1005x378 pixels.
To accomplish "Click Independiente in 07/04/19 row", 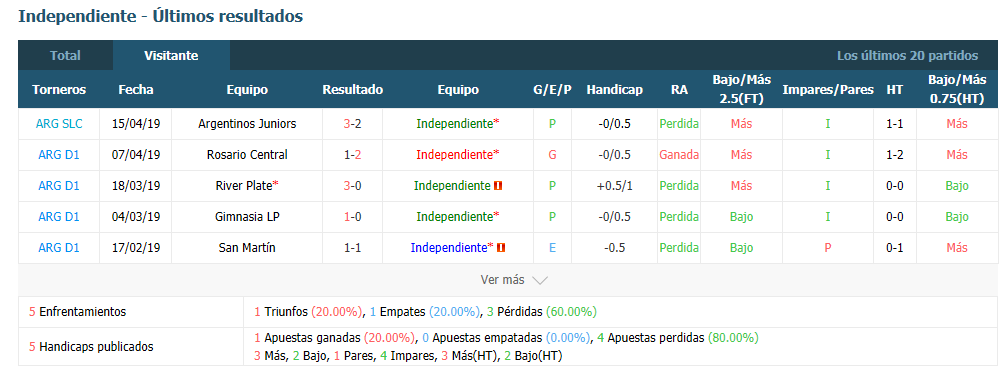I will click(454, 154).
